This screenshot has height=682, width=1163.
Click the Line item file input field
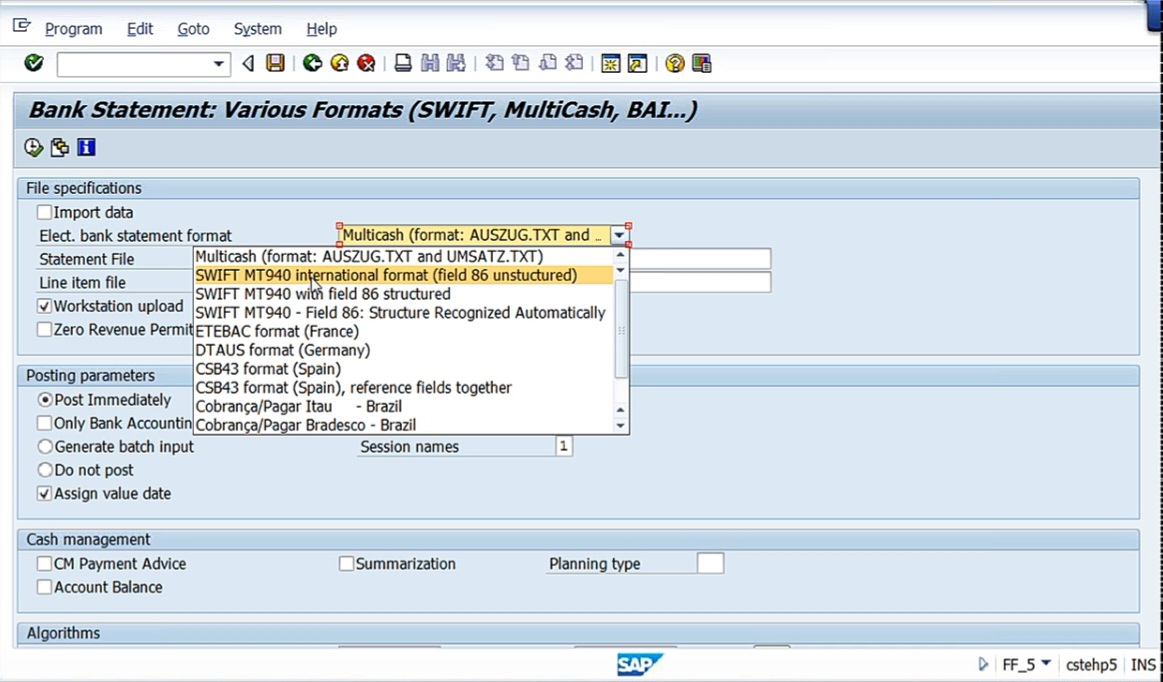[x=699, y=283]
